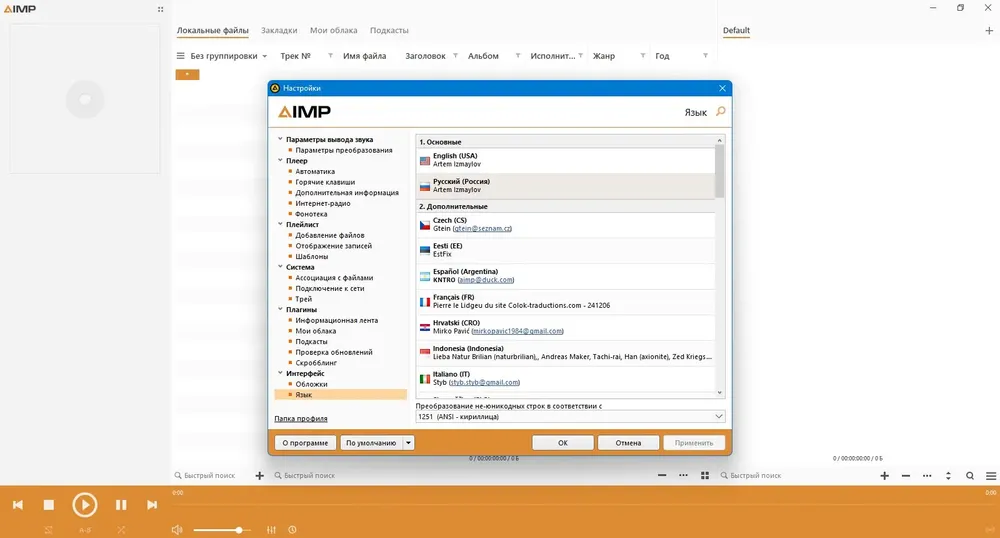
Task: Switch to the Подкасты tab
Action: point(389,30)
